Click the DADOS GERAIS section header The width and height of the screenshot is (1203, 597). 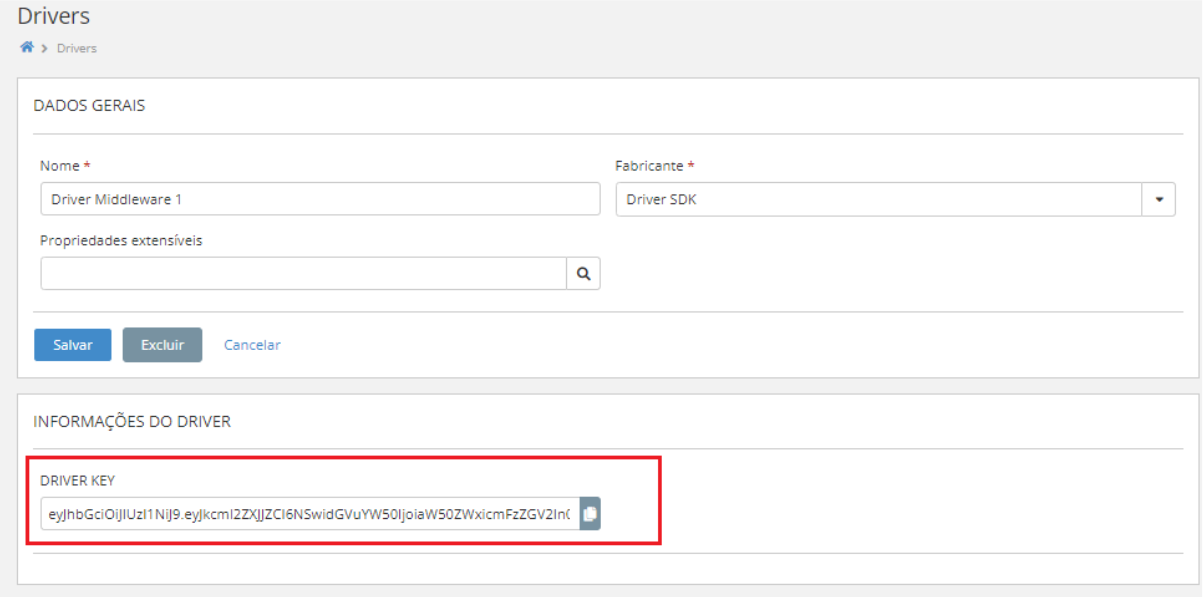[89, 106]
